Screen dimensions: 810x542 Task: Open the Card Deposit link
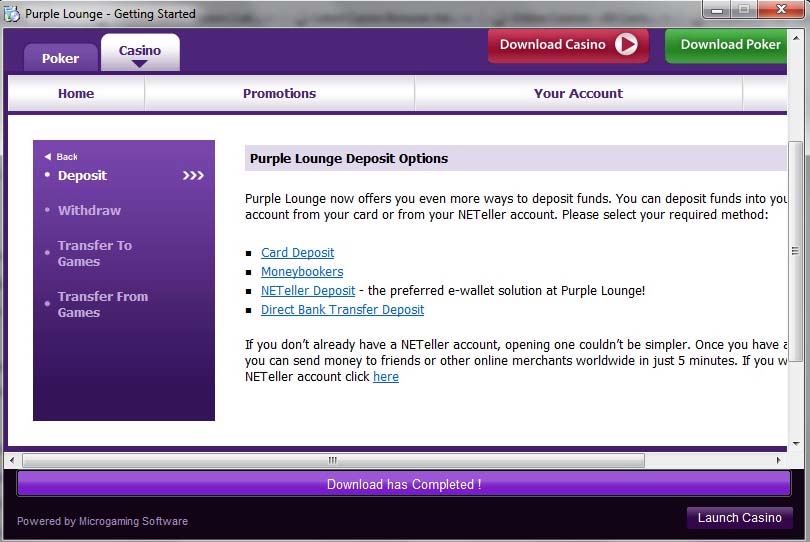(298, 253)
